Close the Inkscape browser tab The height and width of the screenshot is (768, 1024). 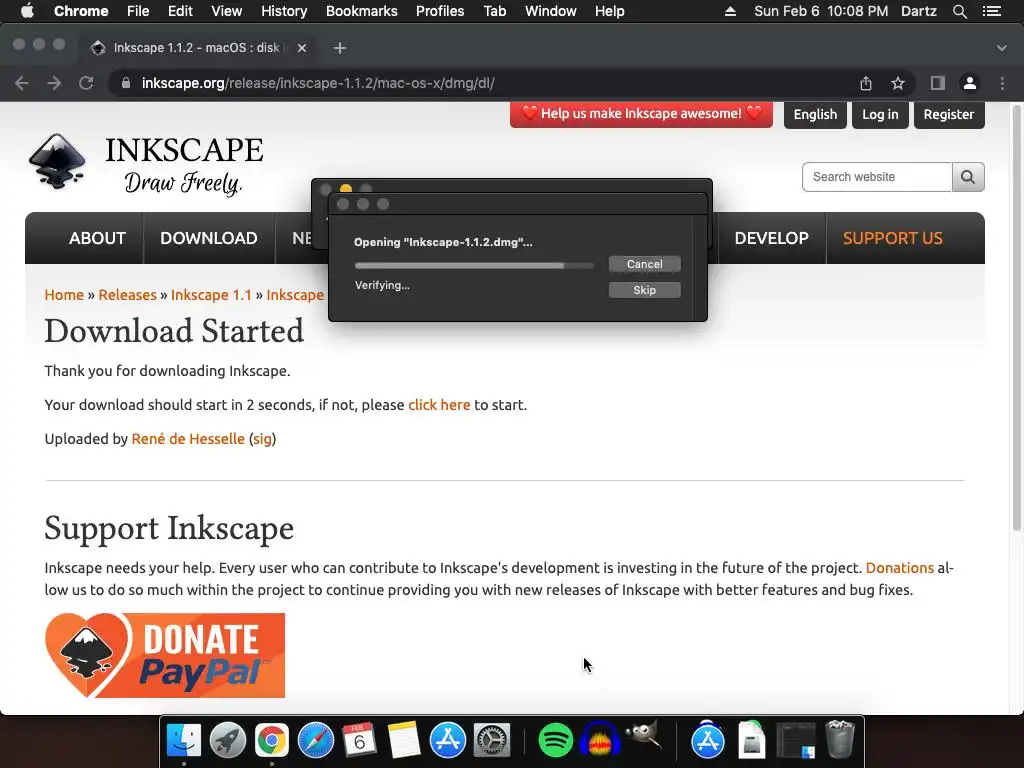coord(302,48)
